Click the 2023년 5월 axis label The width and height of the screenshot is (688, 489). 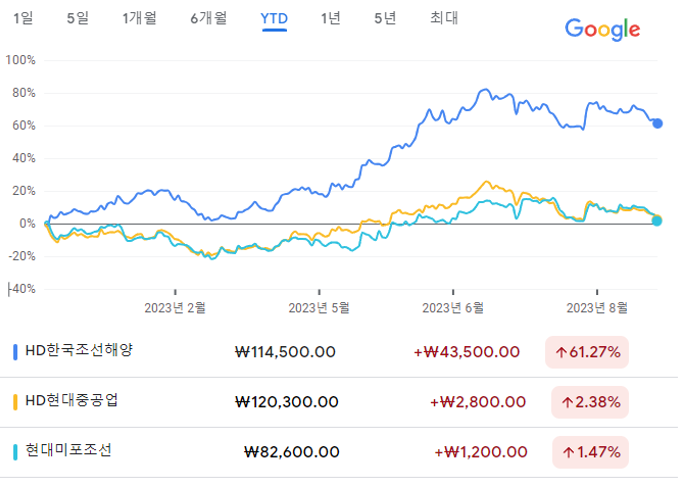pyautogui.click(x=319, y=308)
